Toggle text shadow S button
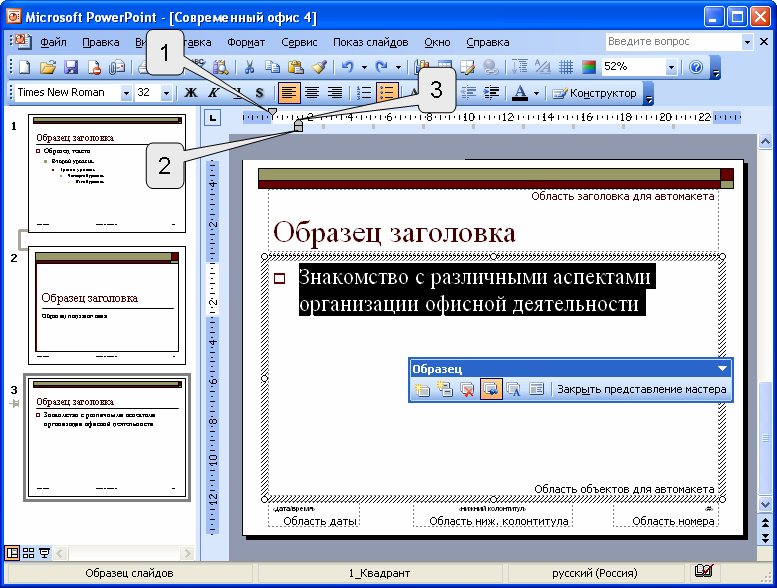This screenshot has height=588, width=777. 259,93
